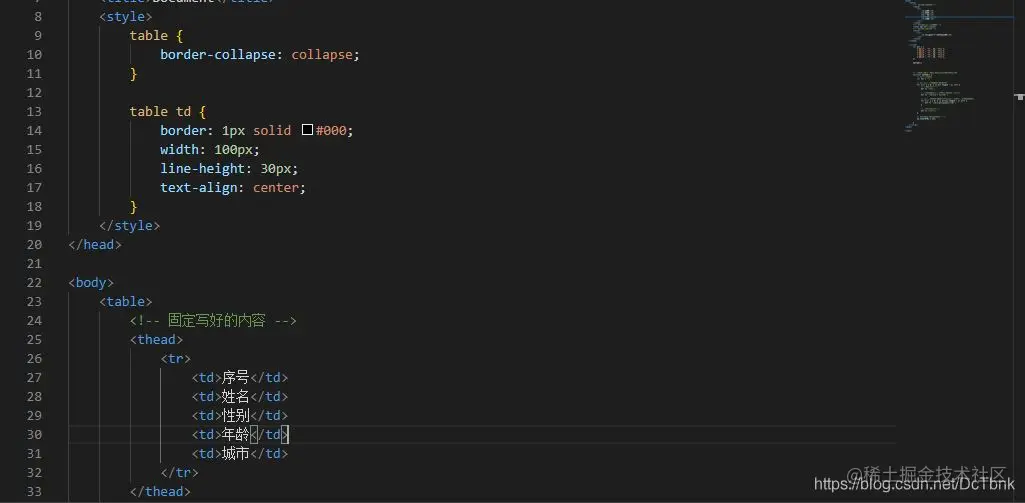Click the #000 color swatch box

click(x=307, y=130)
